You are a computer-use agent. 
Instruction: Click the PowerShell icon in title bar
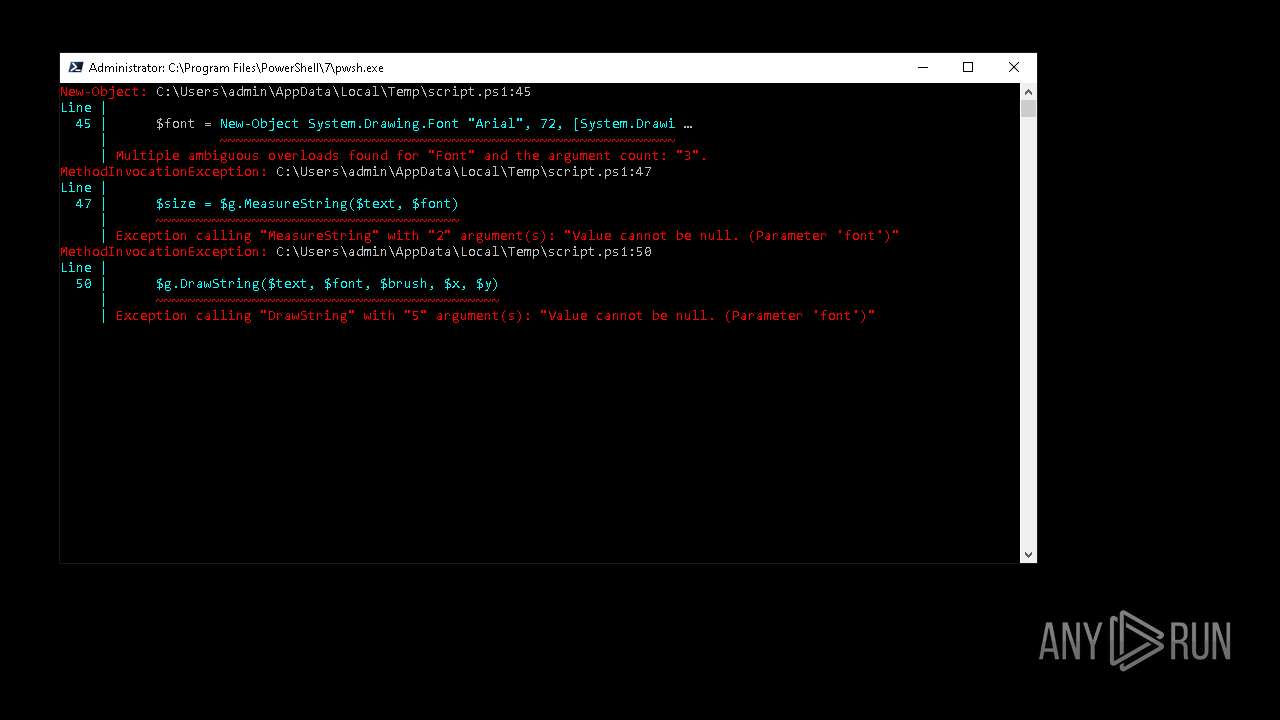coord(75,68)
